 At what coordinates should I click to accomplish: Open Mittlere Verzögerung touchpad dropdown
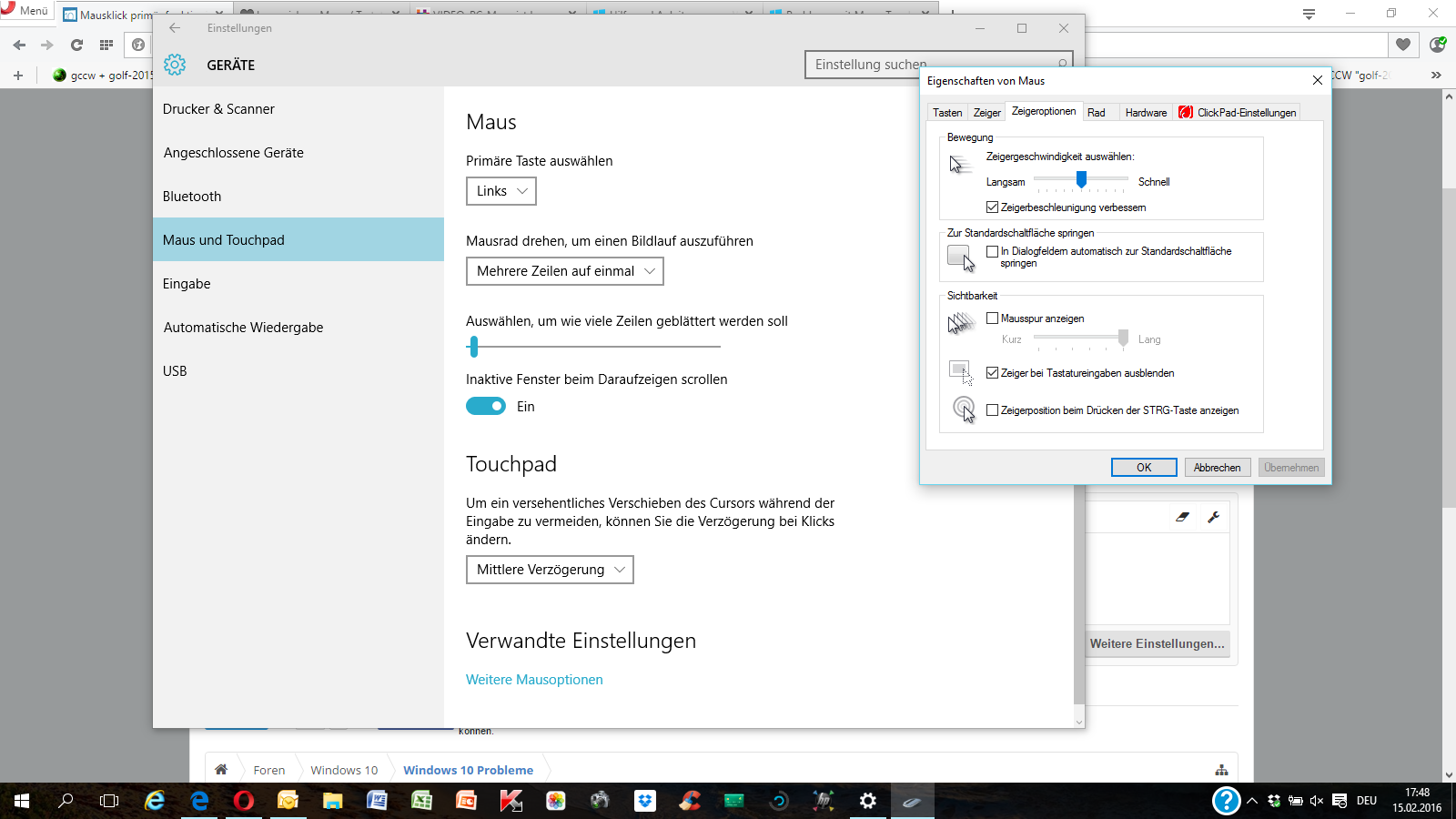(x=550, y=570)
